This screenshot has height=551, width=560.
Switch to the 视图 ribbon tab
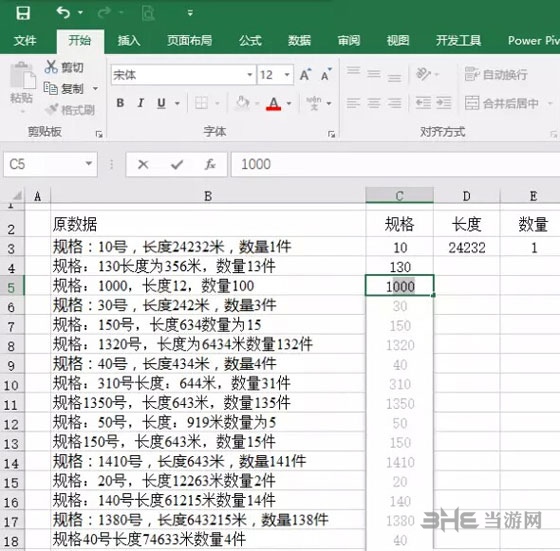click(x=398, y=40)
